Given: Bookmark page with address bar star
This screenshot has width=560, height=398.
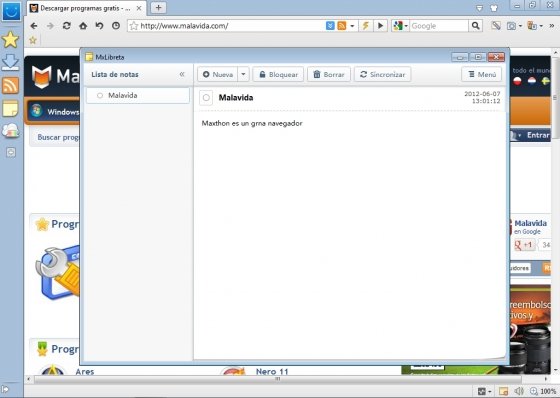Looking at the screenshot, I should click(x=134, y=26).
